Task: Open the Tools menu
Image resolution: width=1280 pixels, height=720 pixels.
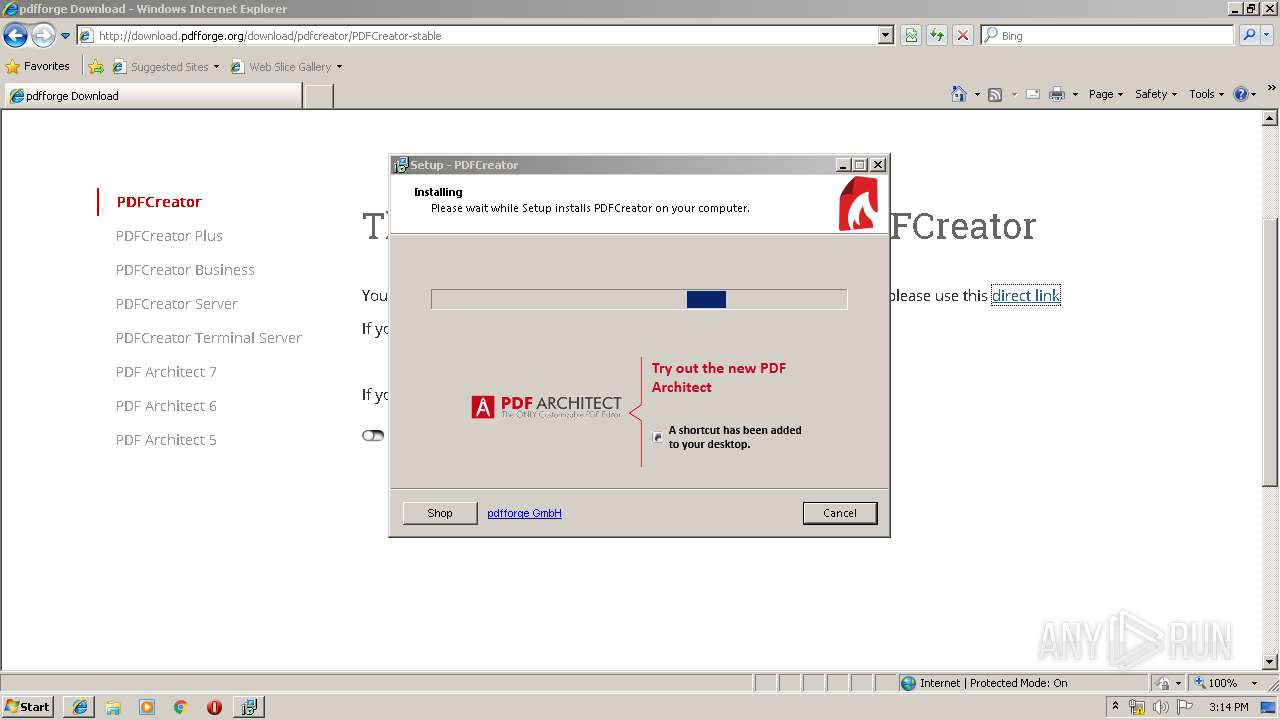Action: coord(1206,94)
